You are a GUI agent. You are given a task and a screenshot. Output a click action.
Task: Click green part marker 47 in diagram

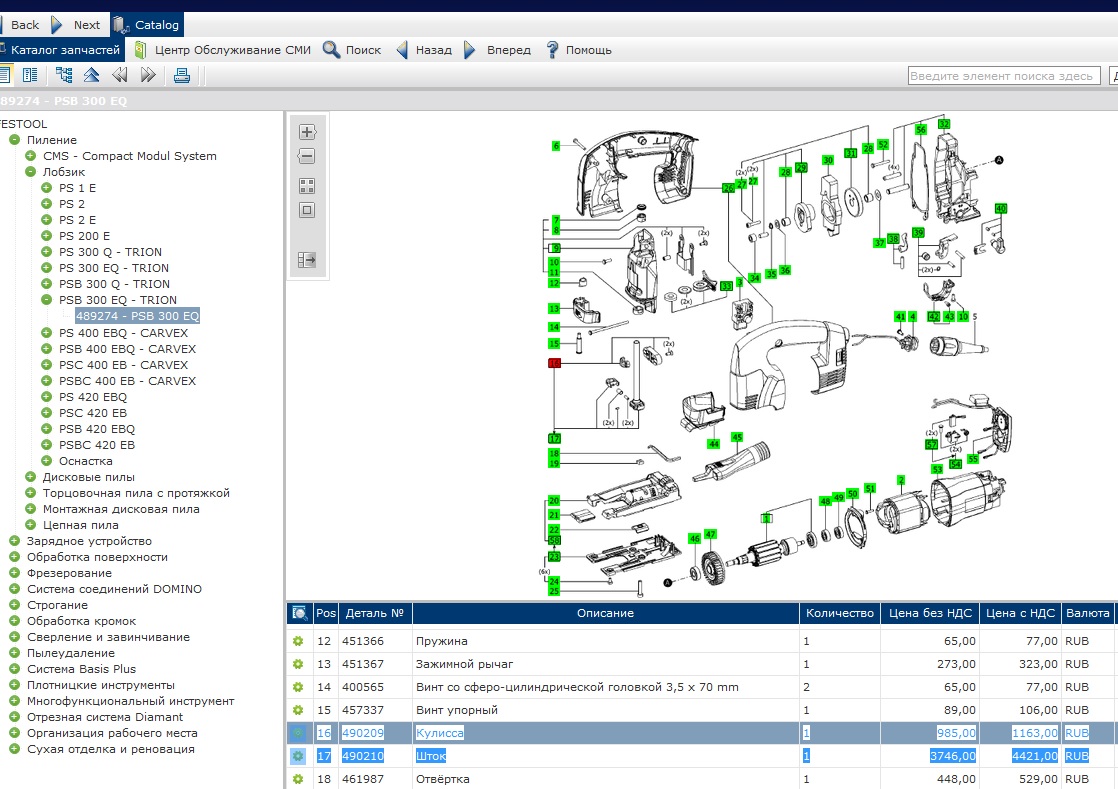[710, 534]
